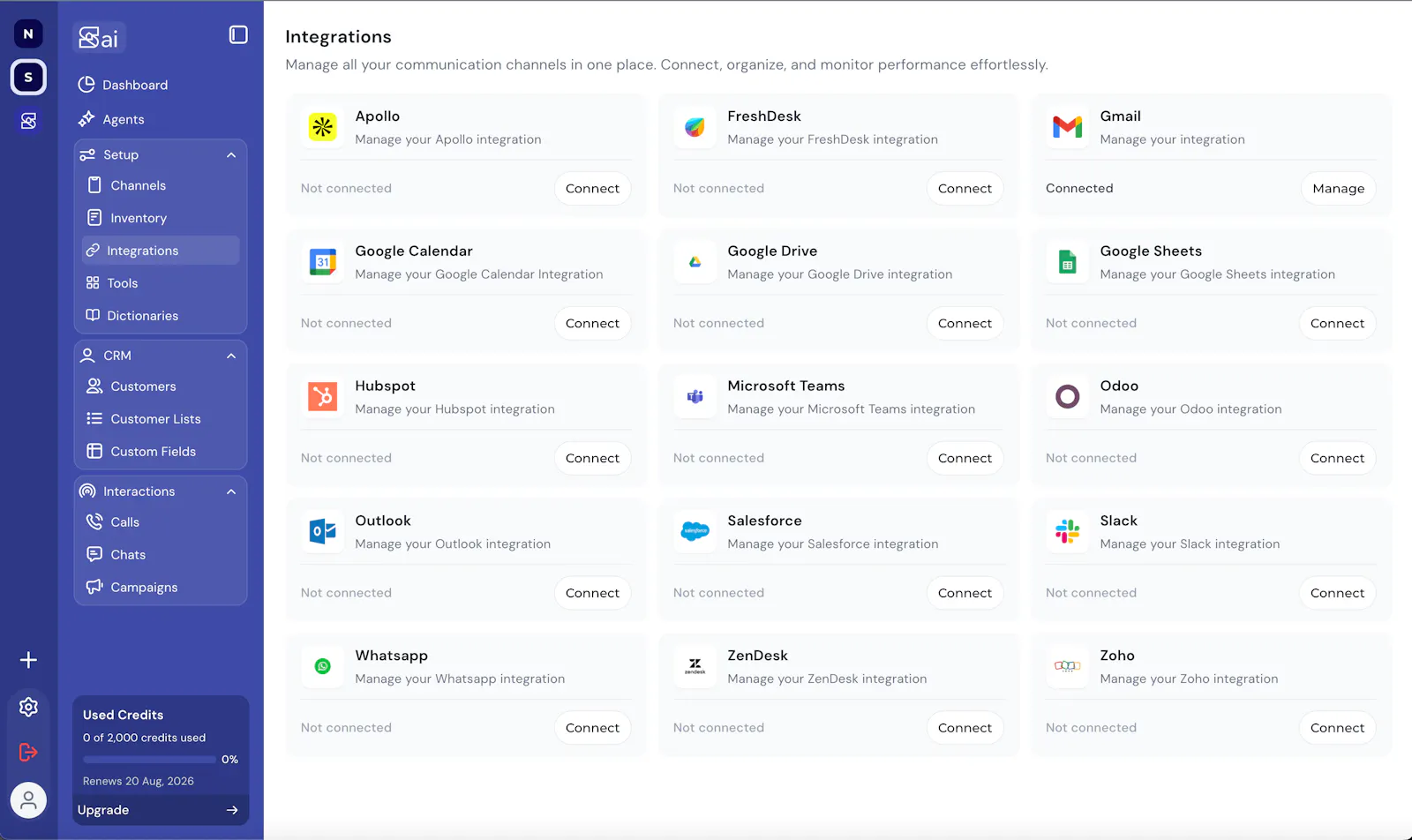Switch to the S workspace icon
Image resolution: width=1412 pixels, height=840 pixels.
point(28,77)
